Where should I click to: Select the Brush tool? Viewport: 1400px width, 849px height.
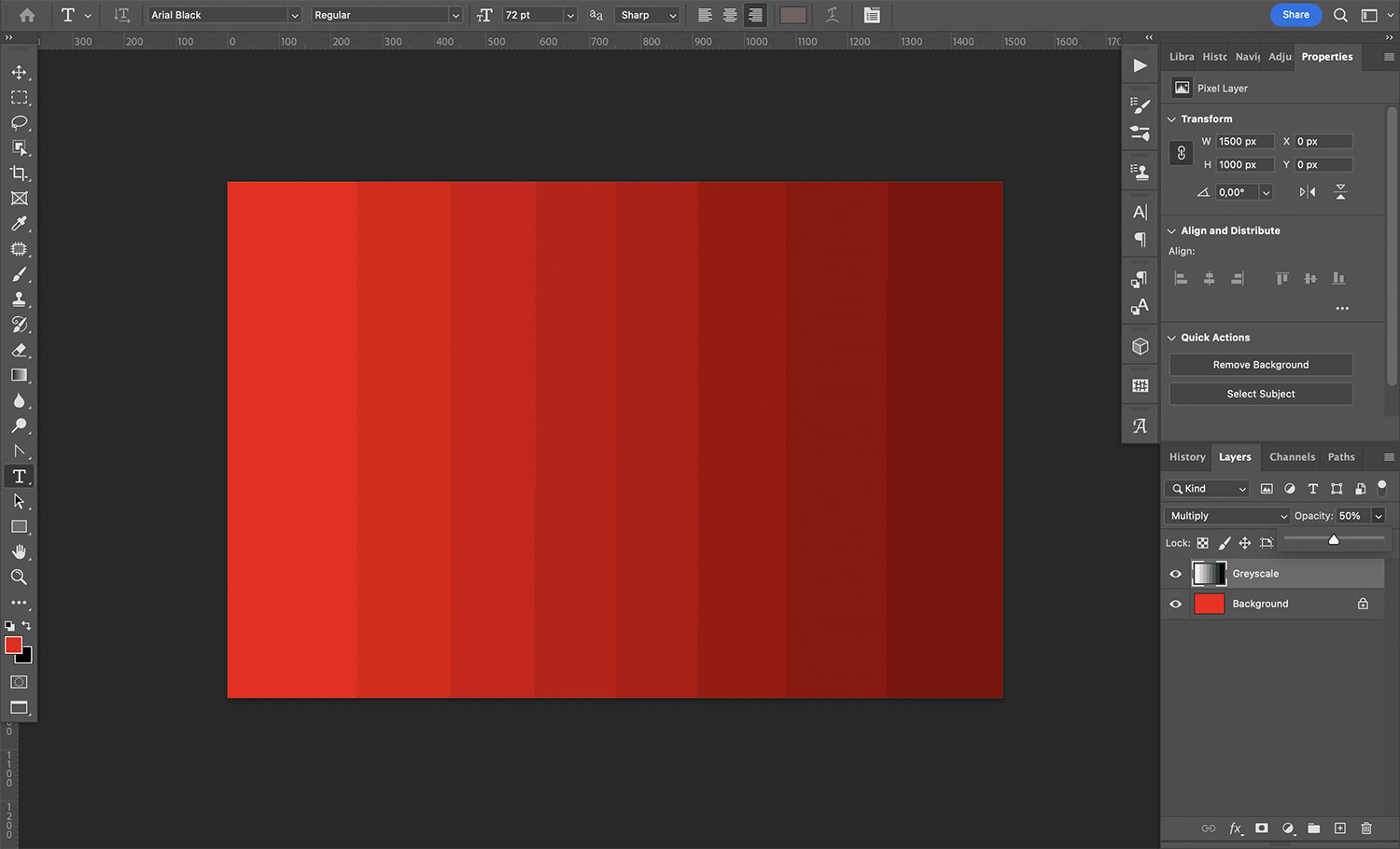19,273
